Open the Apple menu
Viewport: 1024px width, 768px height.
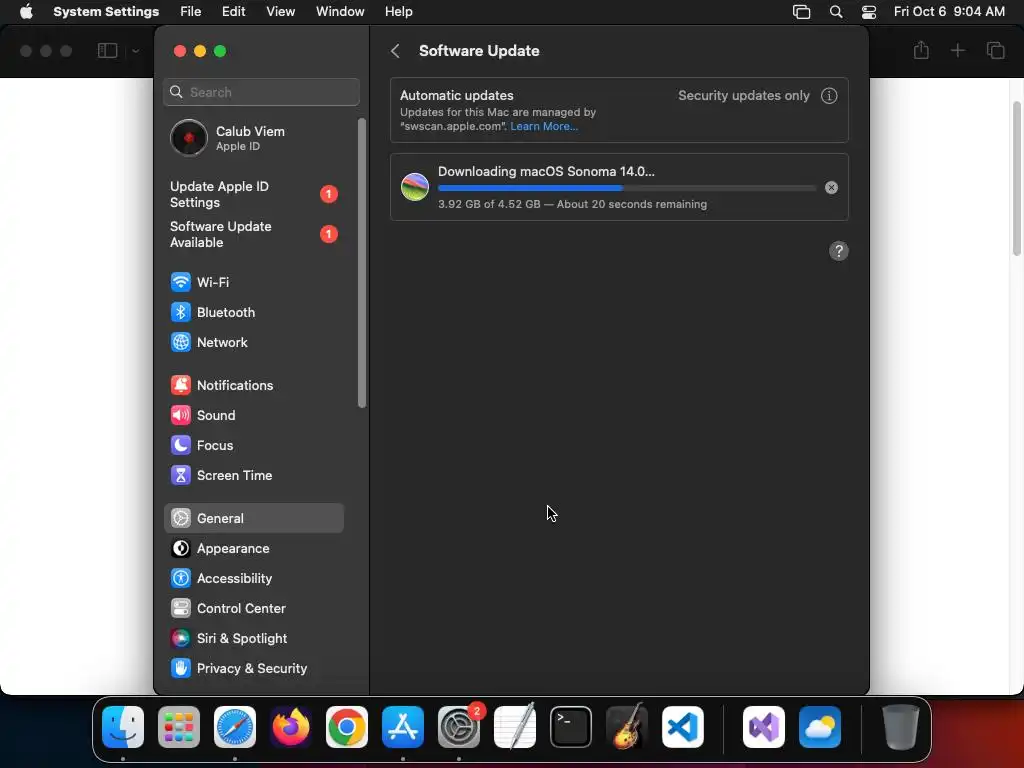[26, 12]
